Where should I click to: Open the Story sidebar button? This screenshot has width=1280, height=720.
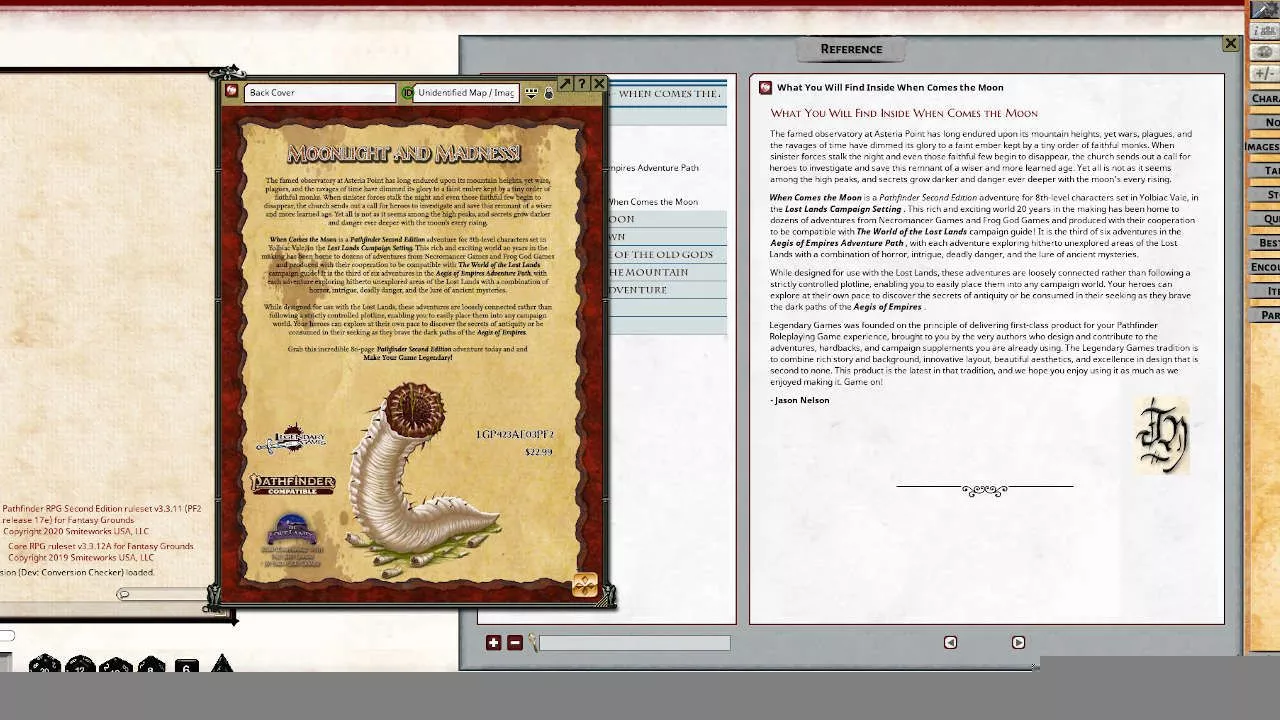pos(1264,194)
